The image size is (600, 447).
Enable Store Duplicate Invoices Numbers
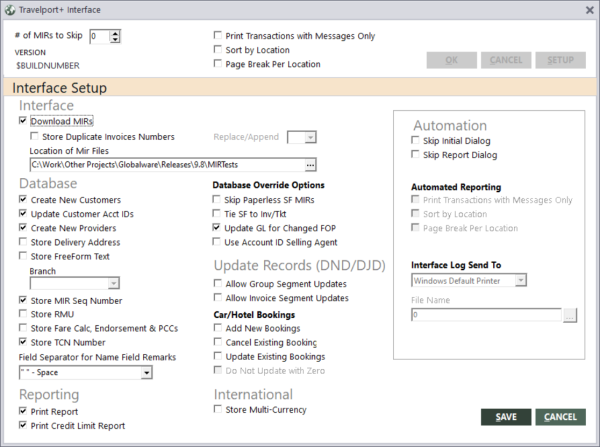pyautogui.click(x=34, y=136)
